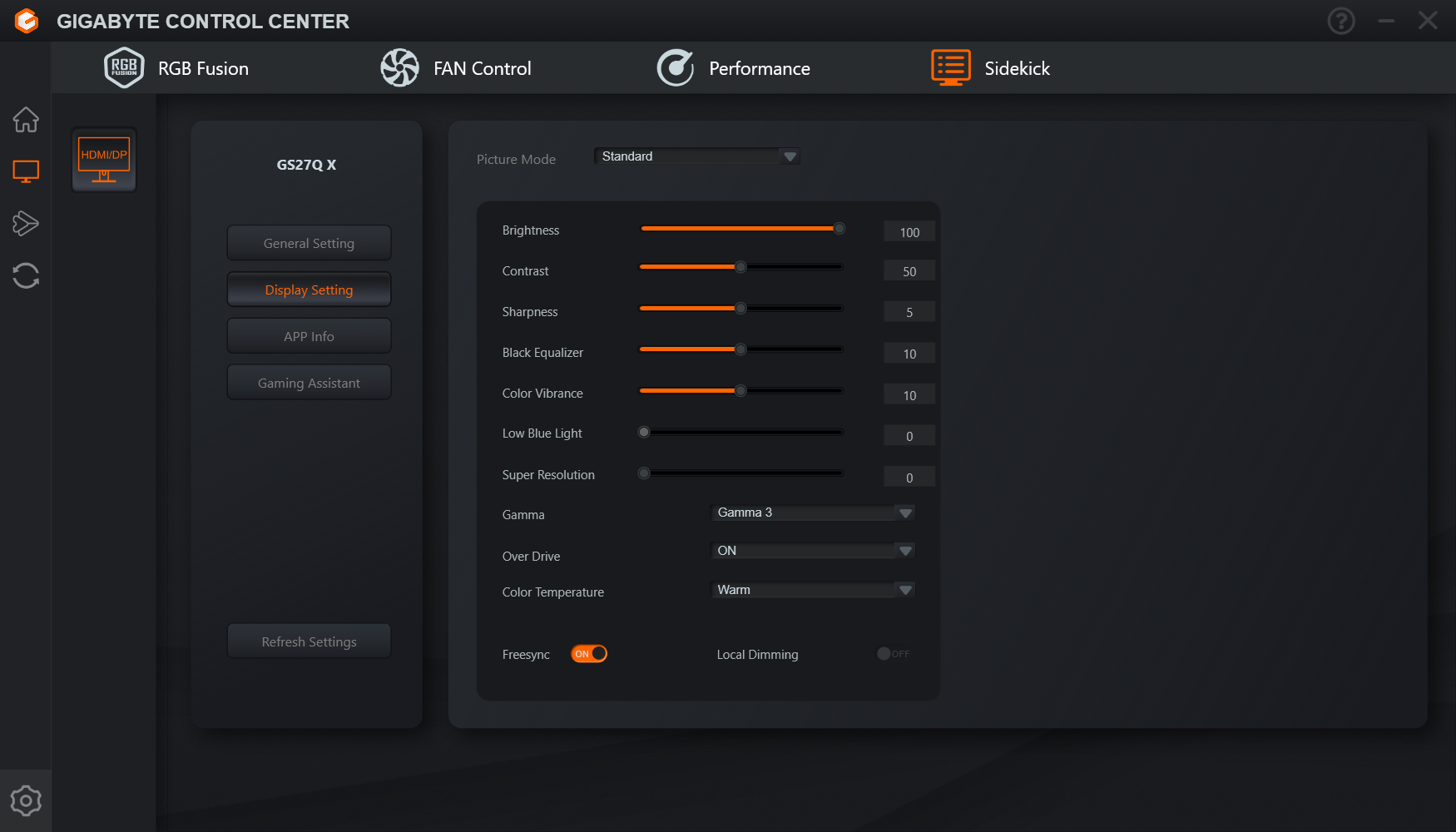Screen dimensions: 1456x832
Task: Click the Sharpness slider handle
Action: (x=740, y=308)
